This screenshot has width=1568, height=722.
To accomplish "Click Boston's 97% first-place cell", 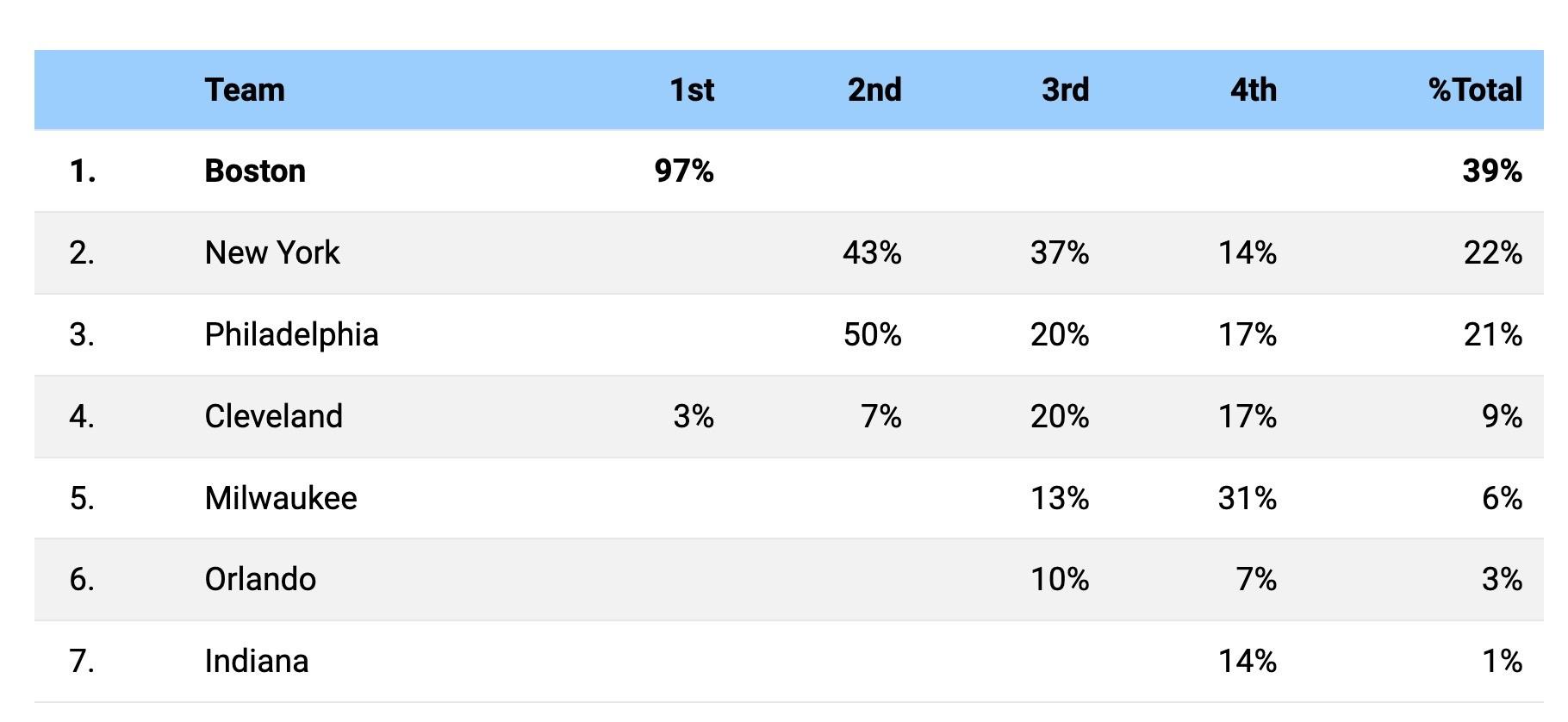I will 684,171.
